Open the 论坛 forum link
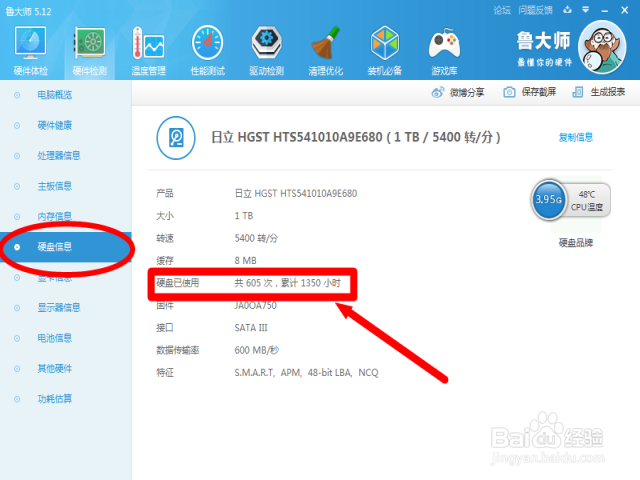Image resolution: width=640 pixels, height=480 pixels. [502, 10]
